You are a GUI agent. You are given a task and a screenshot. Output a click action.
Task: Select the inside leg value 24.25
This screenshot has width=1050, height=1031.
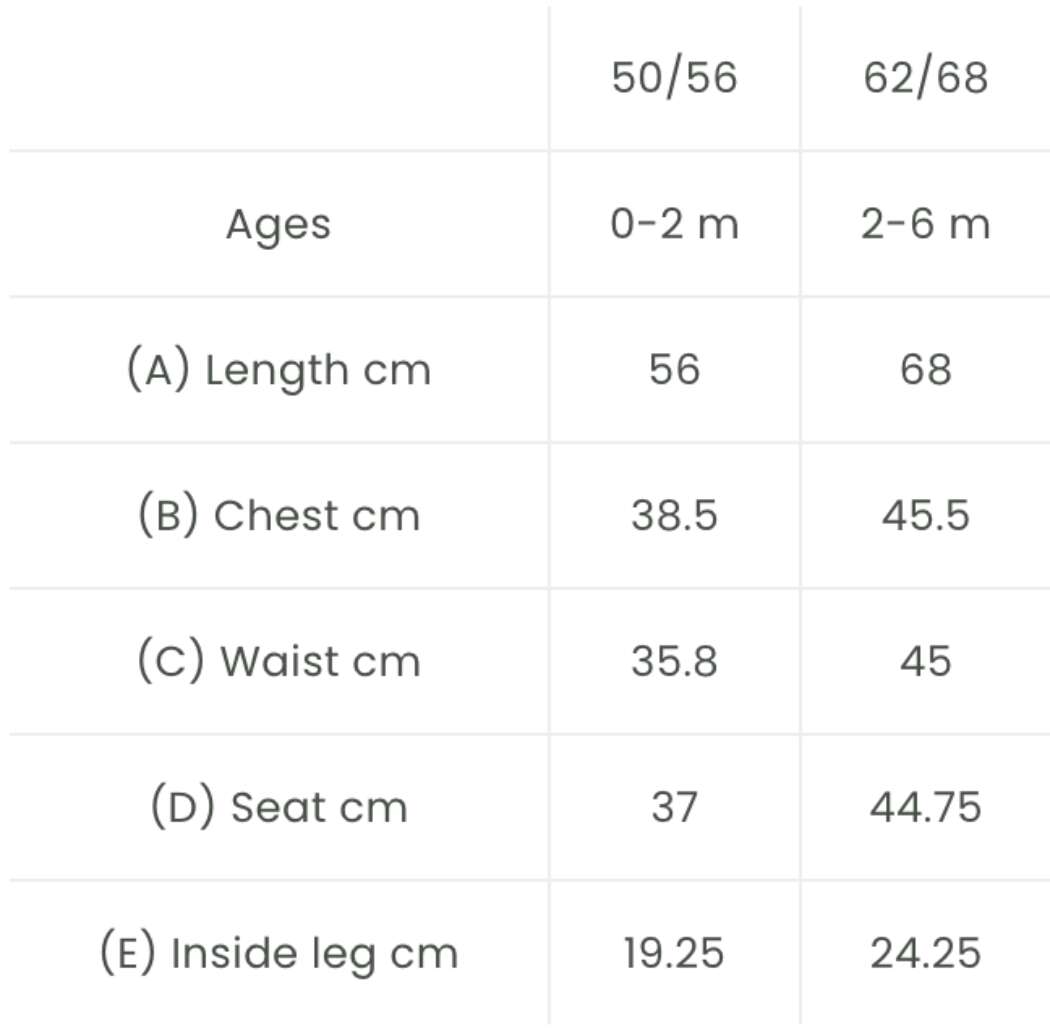click(x=925, y=953)
